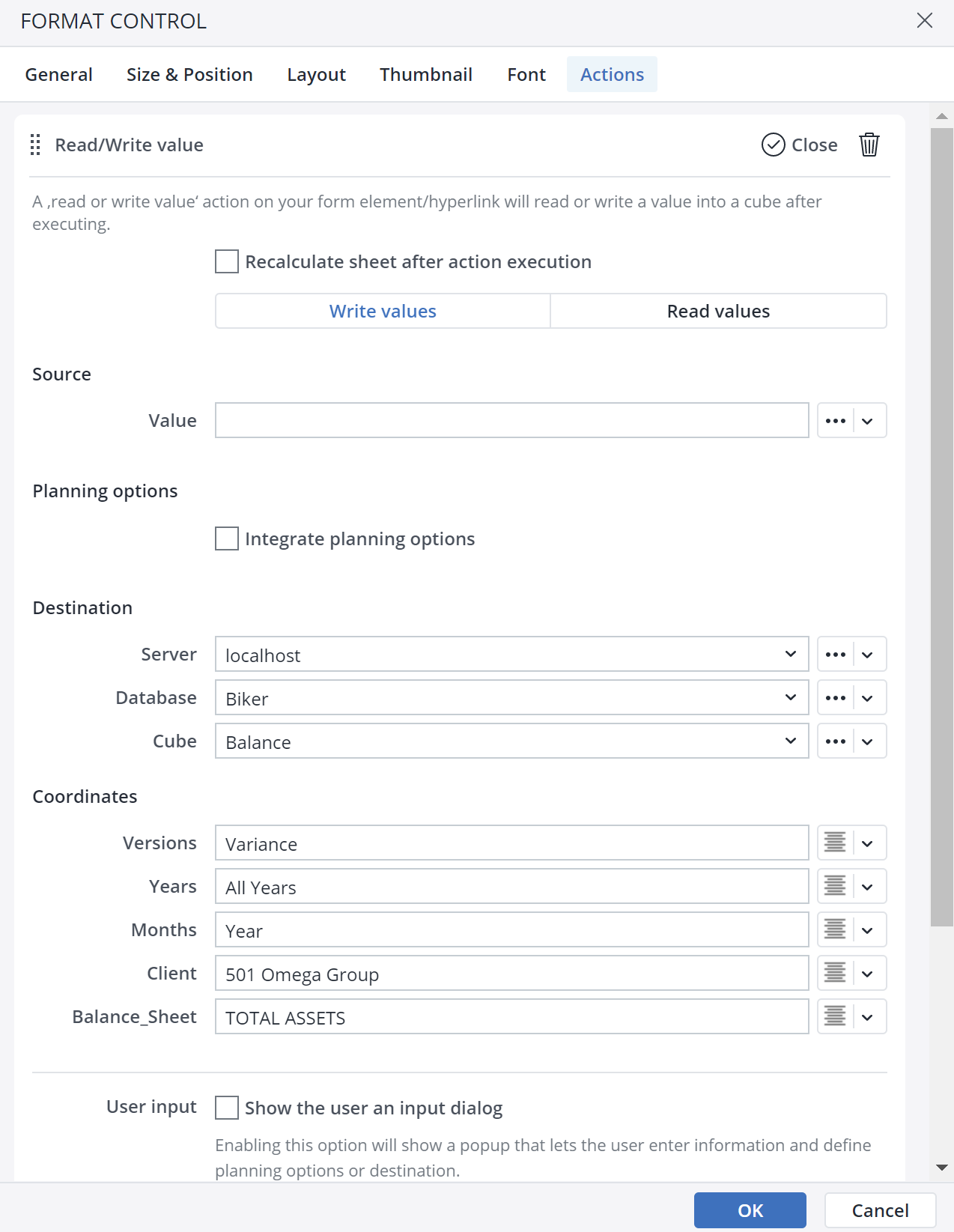Open the Layout tab
954x1232 pixels.
316,74
